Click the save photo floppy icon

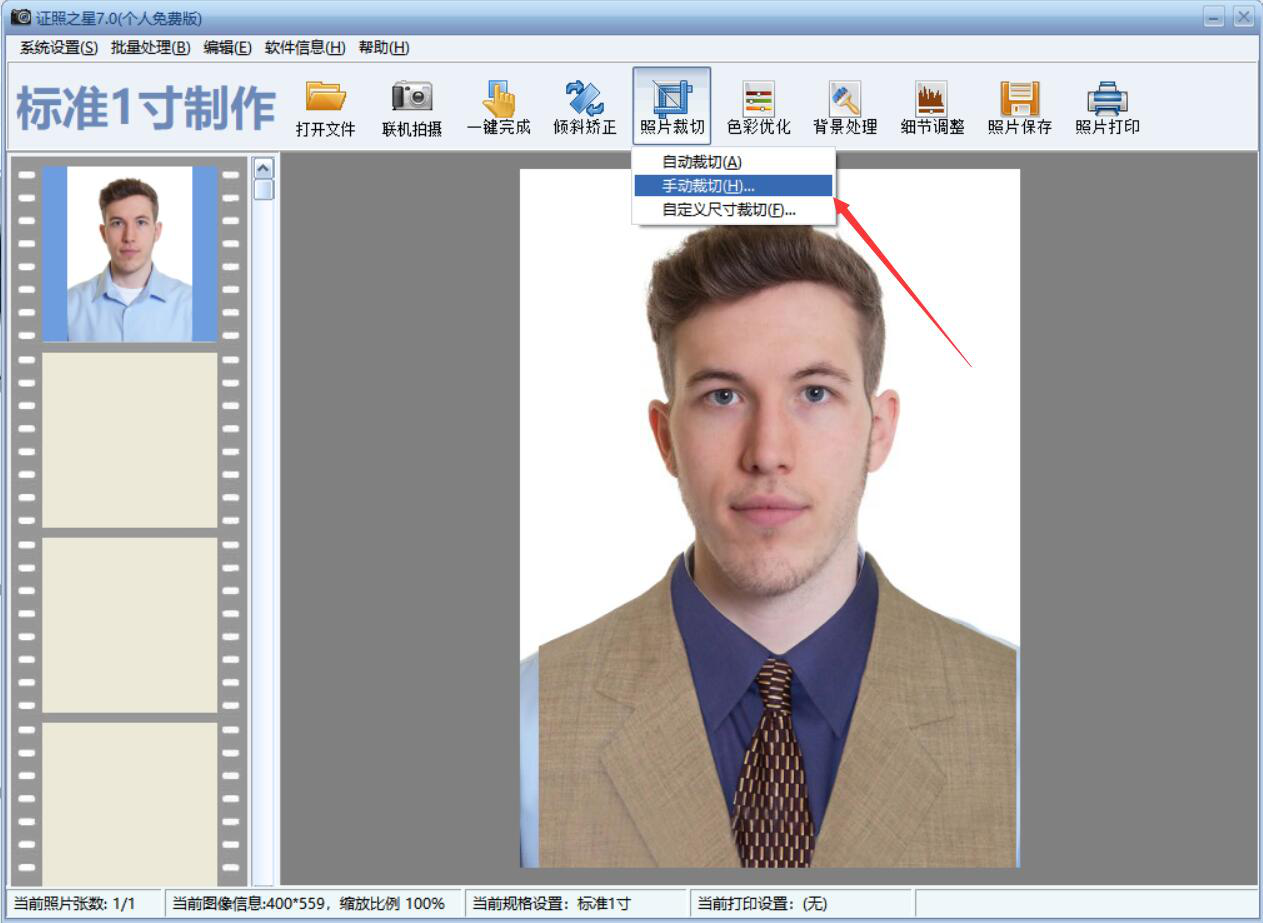click(1019, 98)
